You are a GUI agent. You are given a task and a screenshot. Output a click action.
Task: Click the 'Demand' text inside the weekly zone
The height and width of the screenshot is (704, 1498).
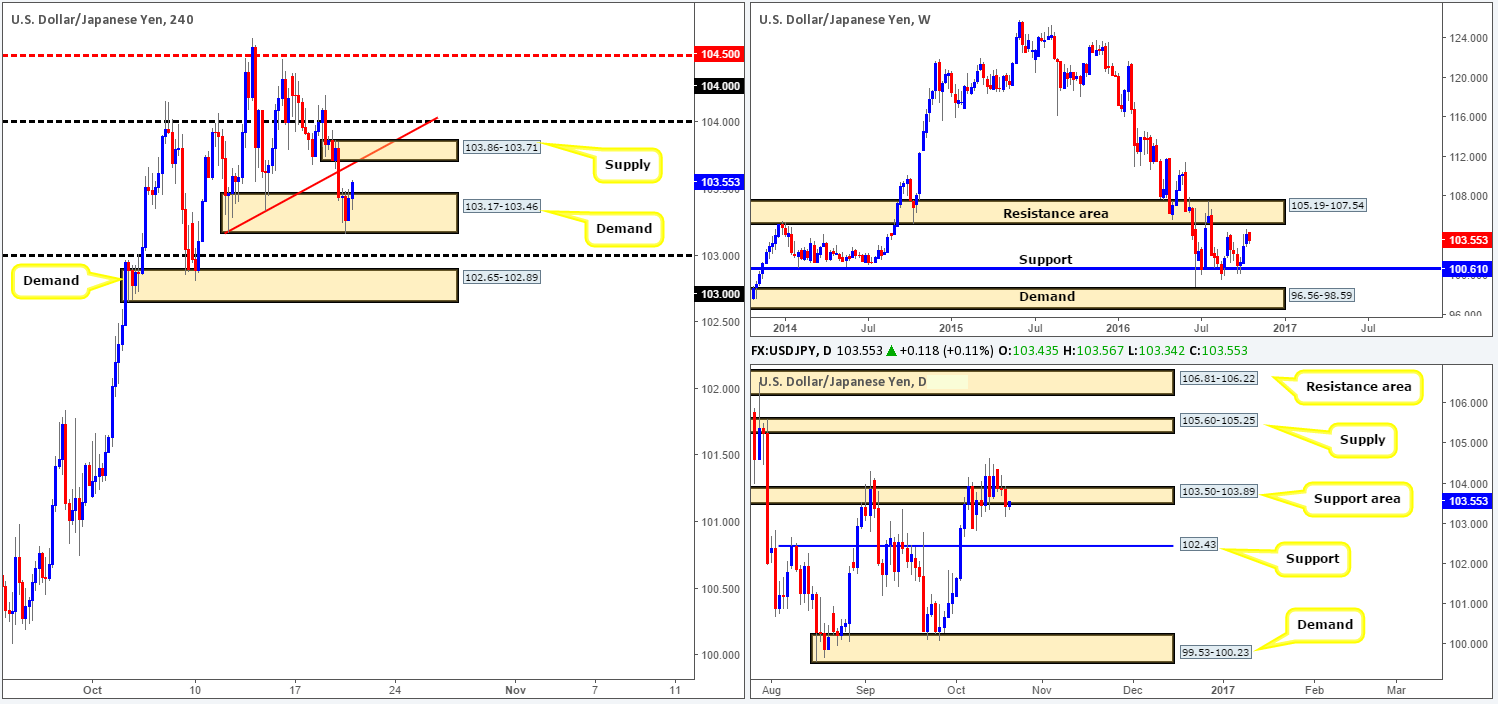(1047, 296)
